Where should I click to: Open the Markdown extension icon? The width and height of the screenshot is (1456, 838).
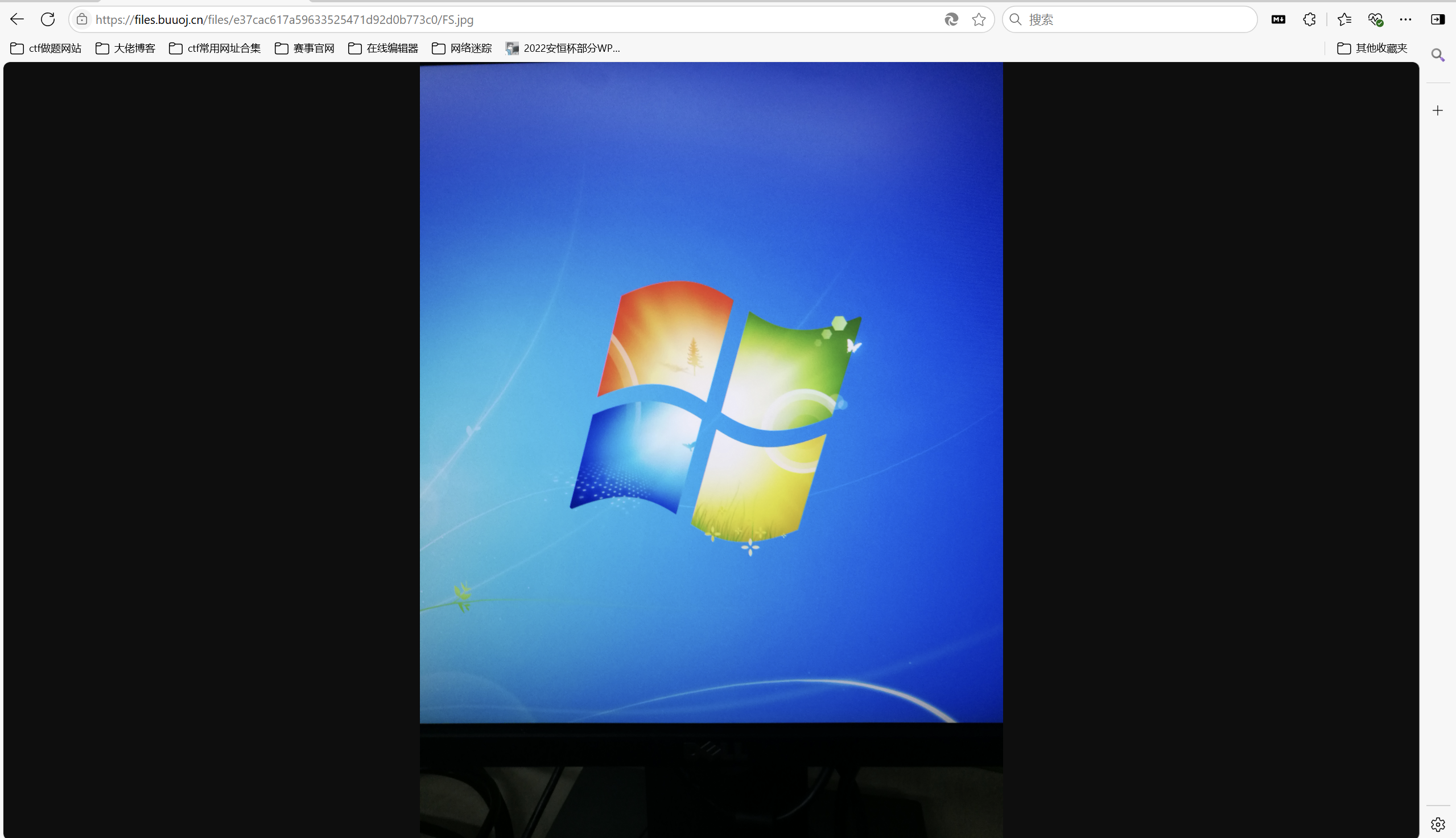(1278, 19)
